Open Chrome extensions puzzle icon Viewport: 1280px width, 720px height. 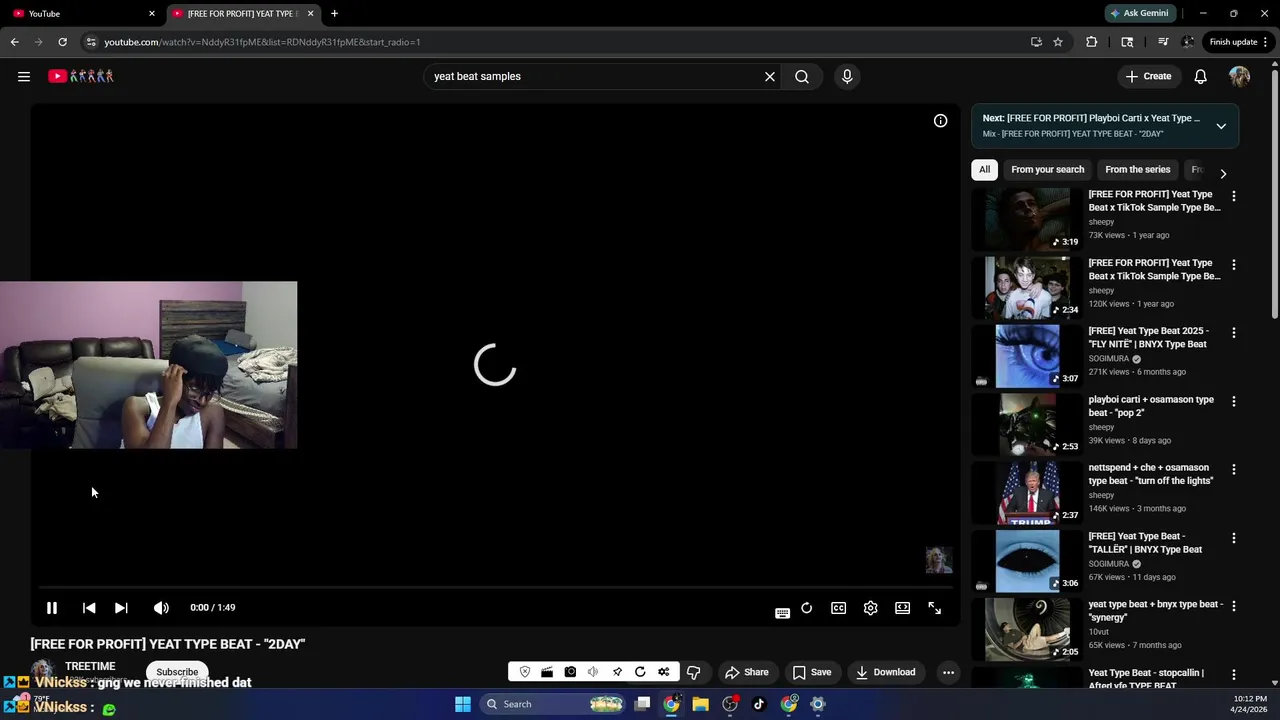(1091, 42)
